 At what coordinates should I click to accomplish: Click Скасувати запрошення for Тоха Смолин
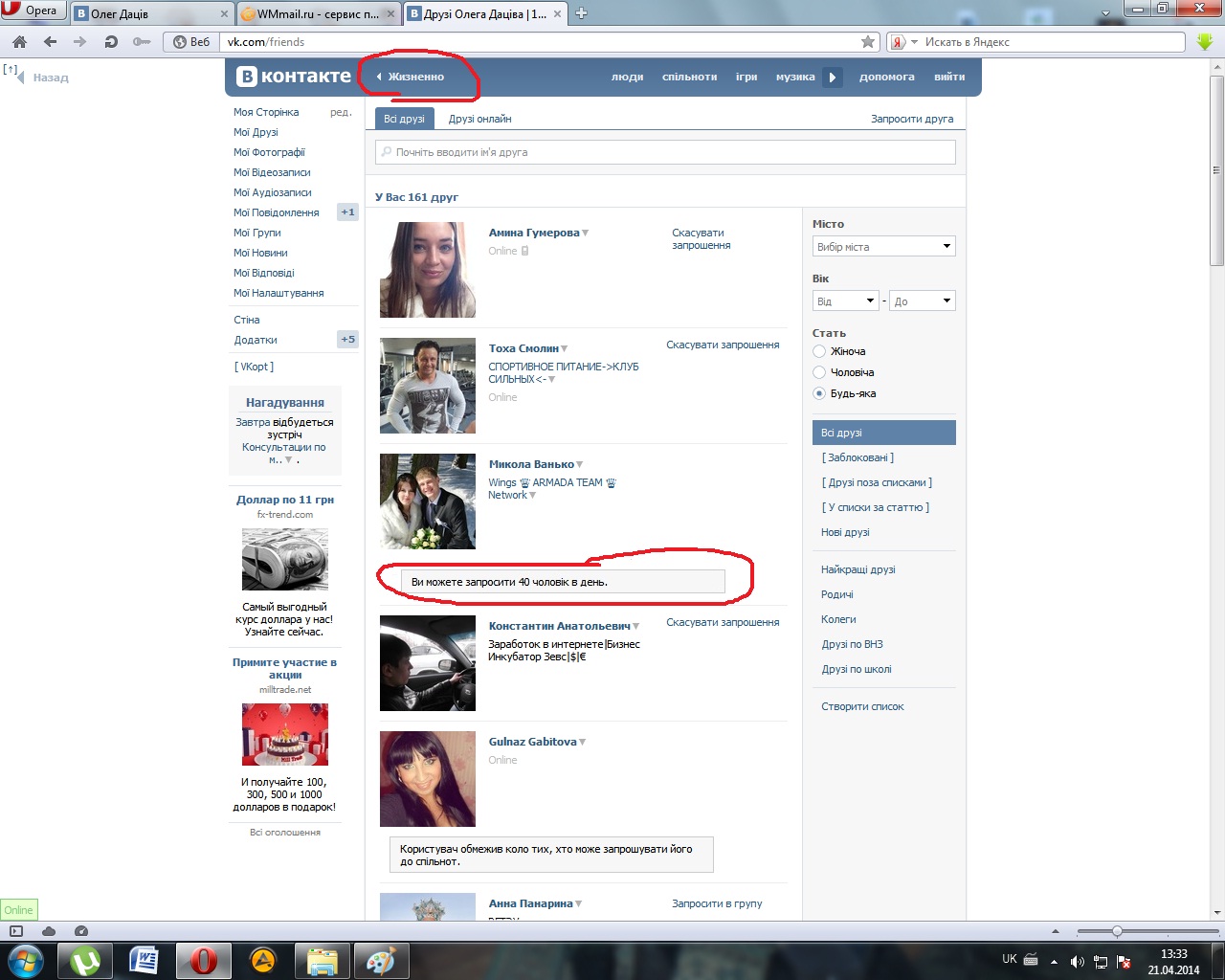coord(723,345)
